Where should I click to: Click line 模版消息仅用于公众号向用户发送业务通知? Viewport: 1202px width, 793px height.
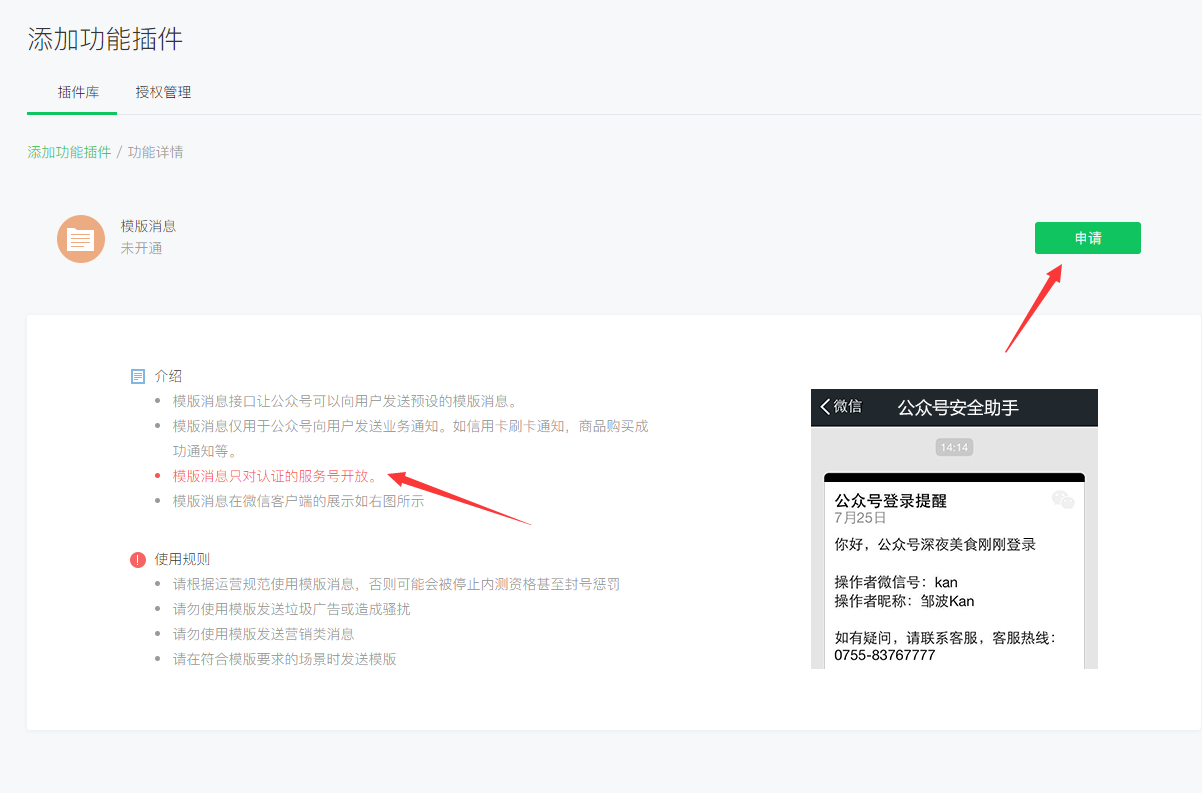pyautogui.click(x=411, y=438)
